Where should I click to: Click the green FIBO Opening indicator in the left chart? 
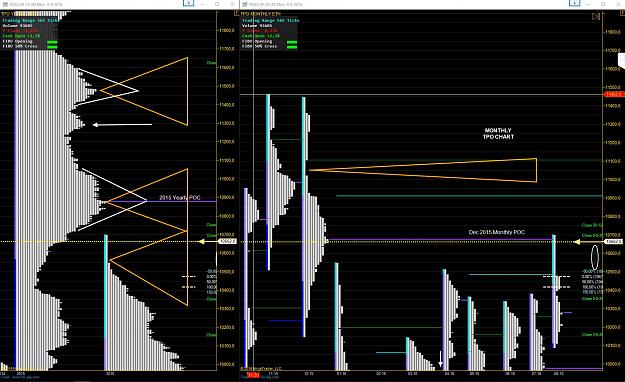coord(52,42)
